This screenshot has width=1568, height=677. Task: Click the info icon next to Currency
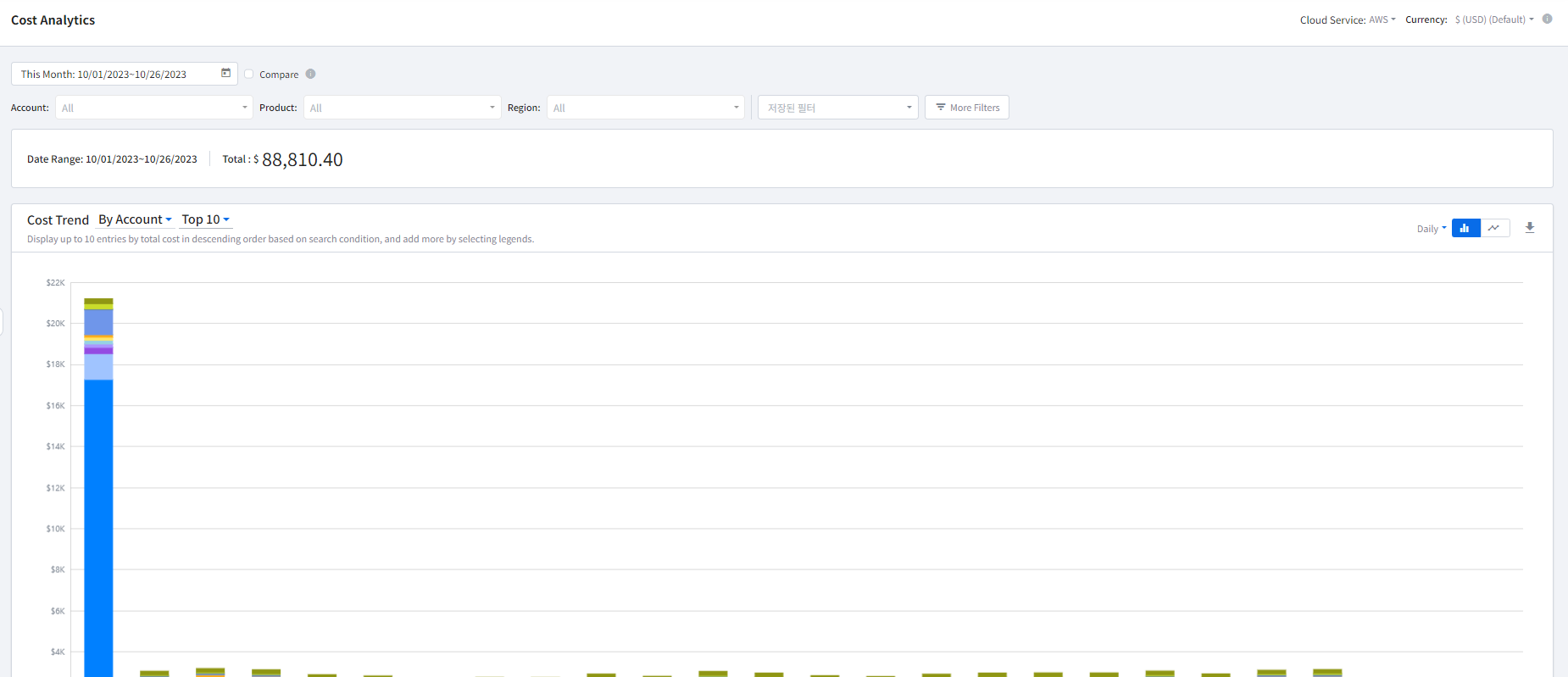point(1547,19)
